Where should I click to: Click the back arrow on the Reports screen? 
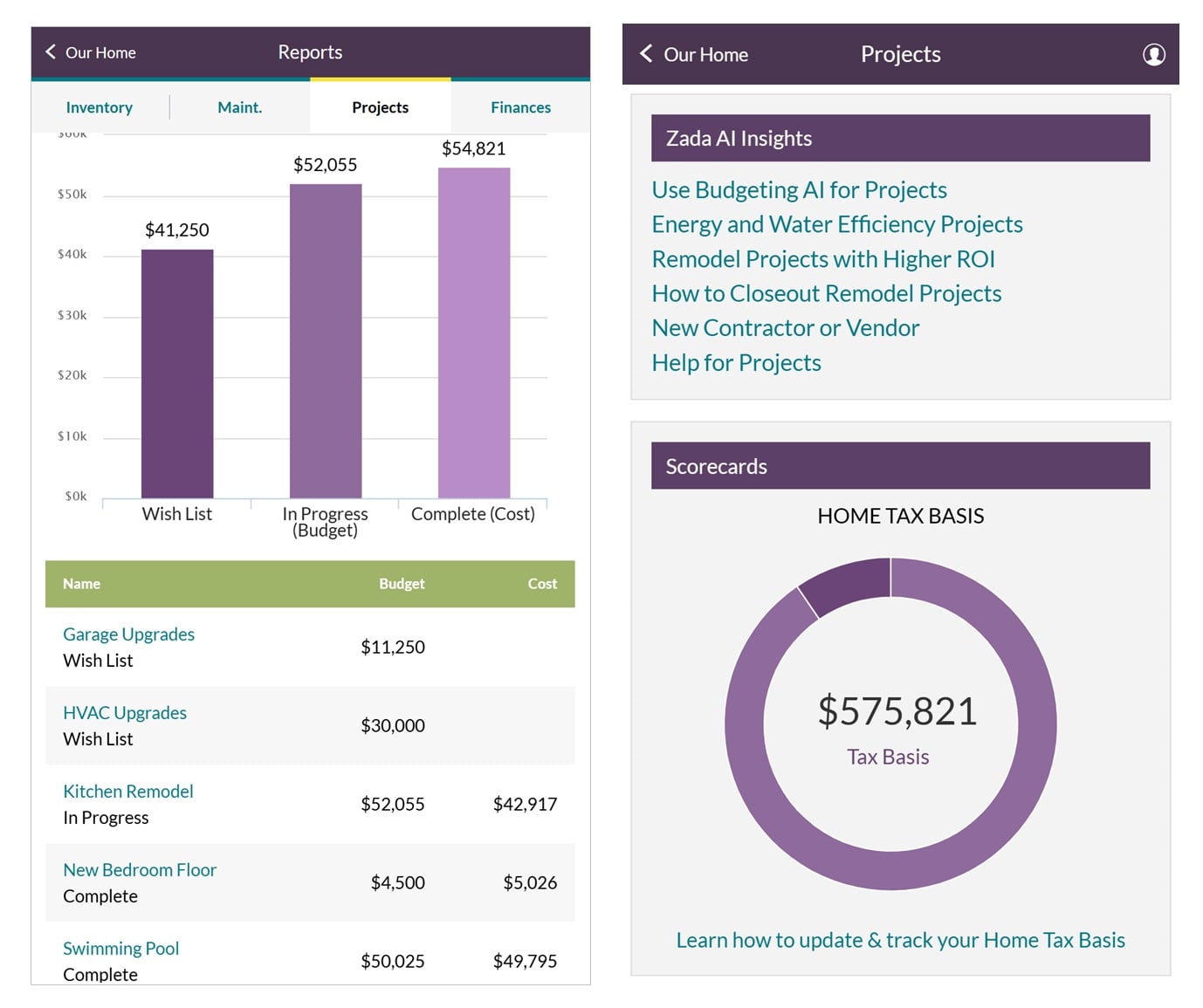50,52
